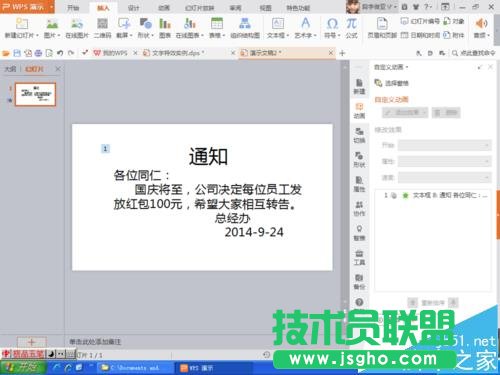Open the Backup (备份) sidebar panel
Screen dimensions: 500x375
(x=359, y=282)
